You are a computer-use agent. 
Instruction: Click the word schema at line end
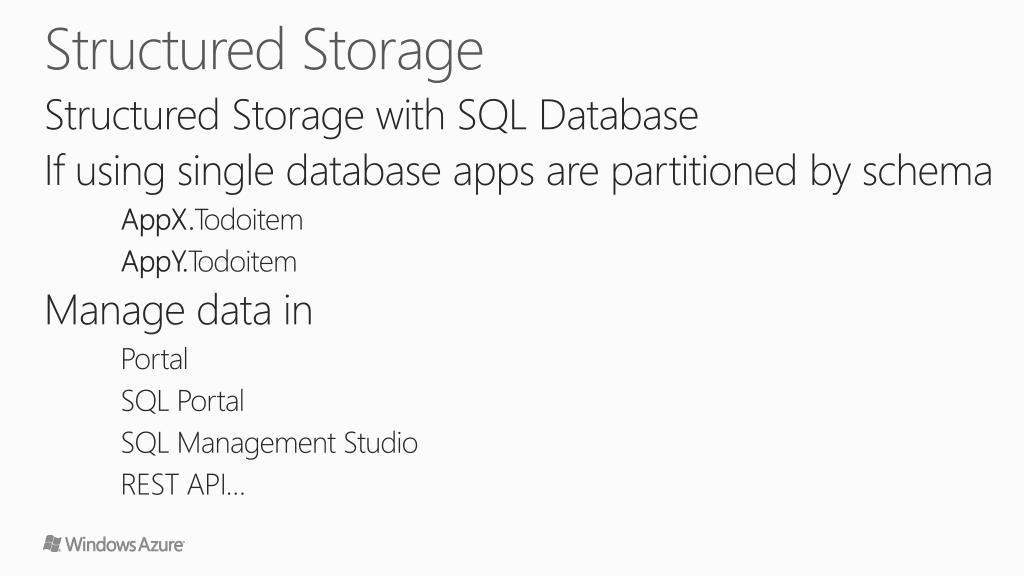(927, 172)
